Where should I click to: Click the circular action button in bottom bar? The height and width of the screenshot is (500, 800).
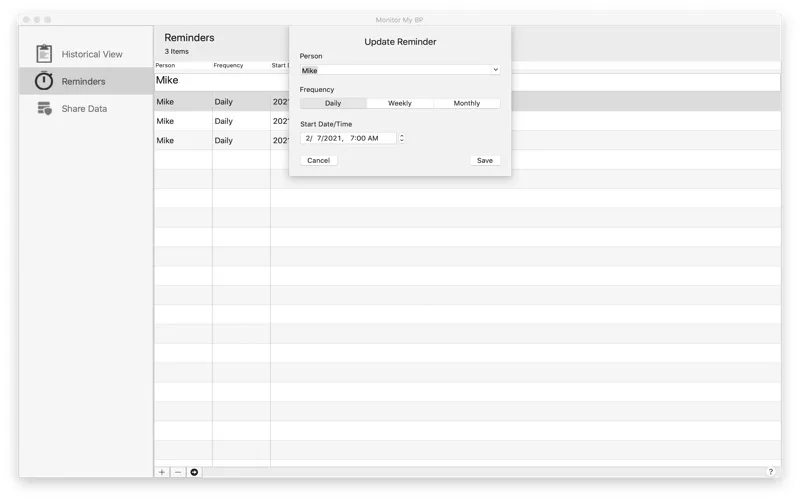(194, 472)
